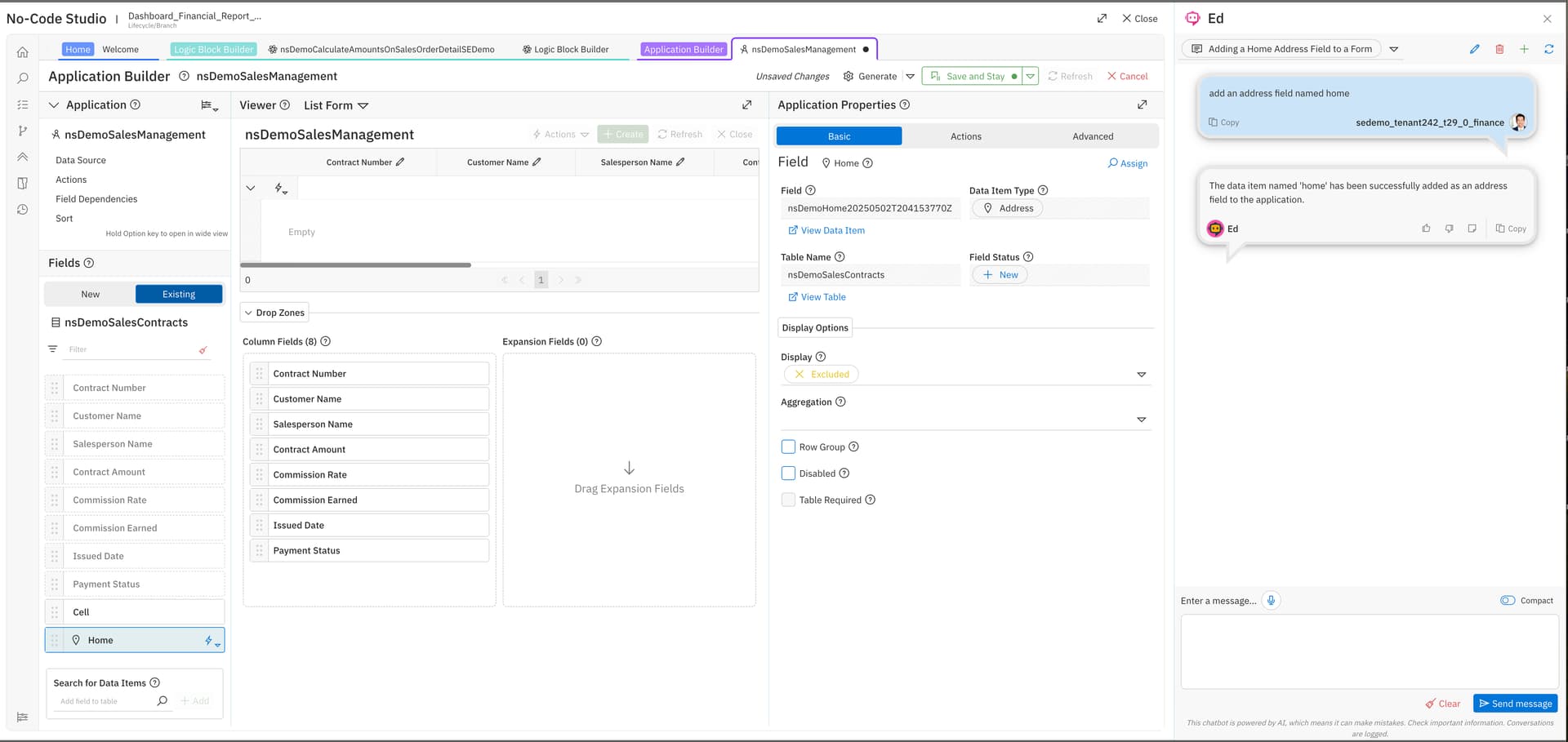
Task: Edit the Salesperson Name column header pencil
Action: (x=680, y=162)
